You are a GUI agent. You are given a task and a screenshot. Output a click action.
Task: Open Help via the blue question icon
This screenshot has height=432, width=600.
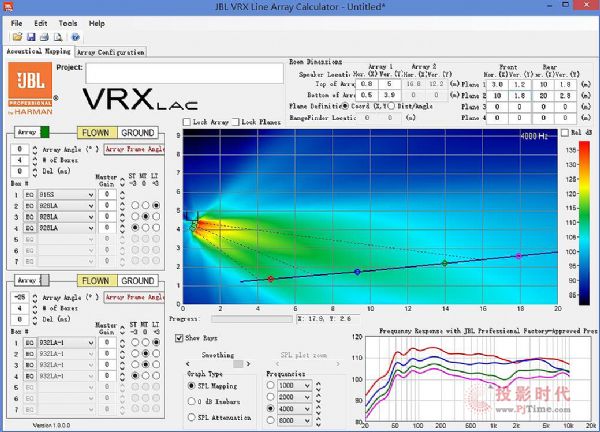click(73, 37)
